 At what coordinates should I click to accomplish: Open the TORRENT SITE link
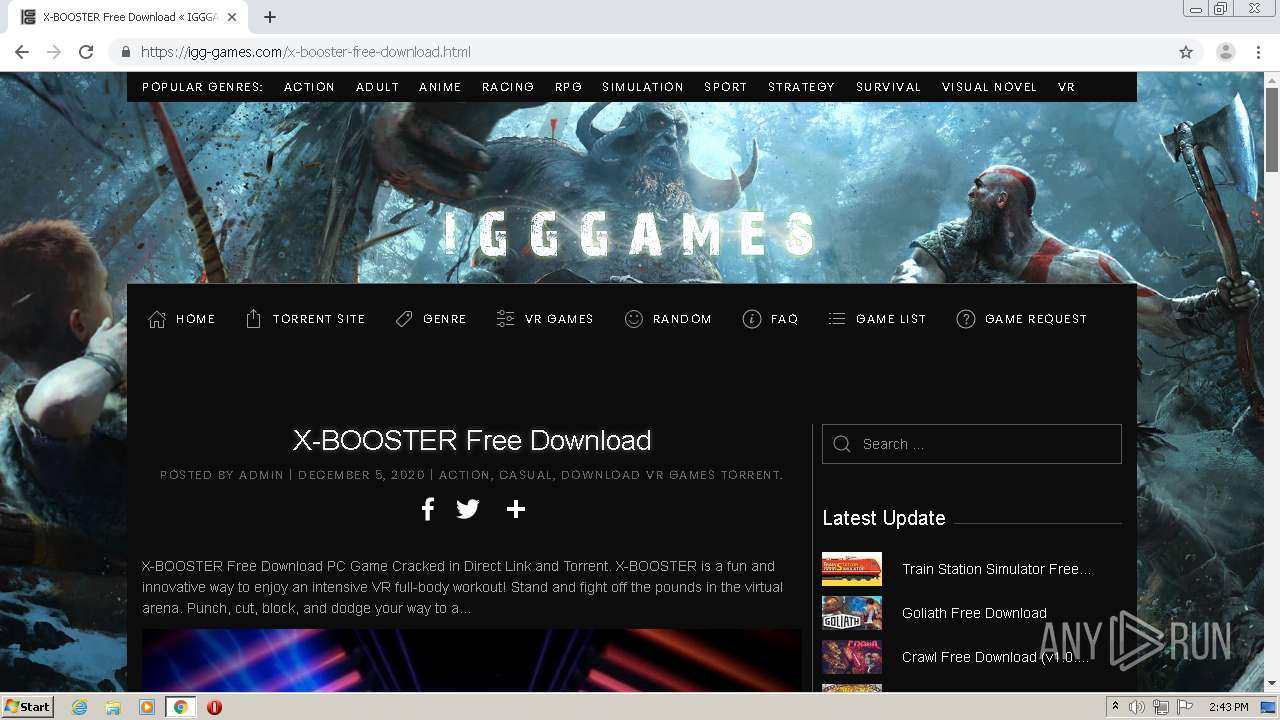[x=319, y=319]
